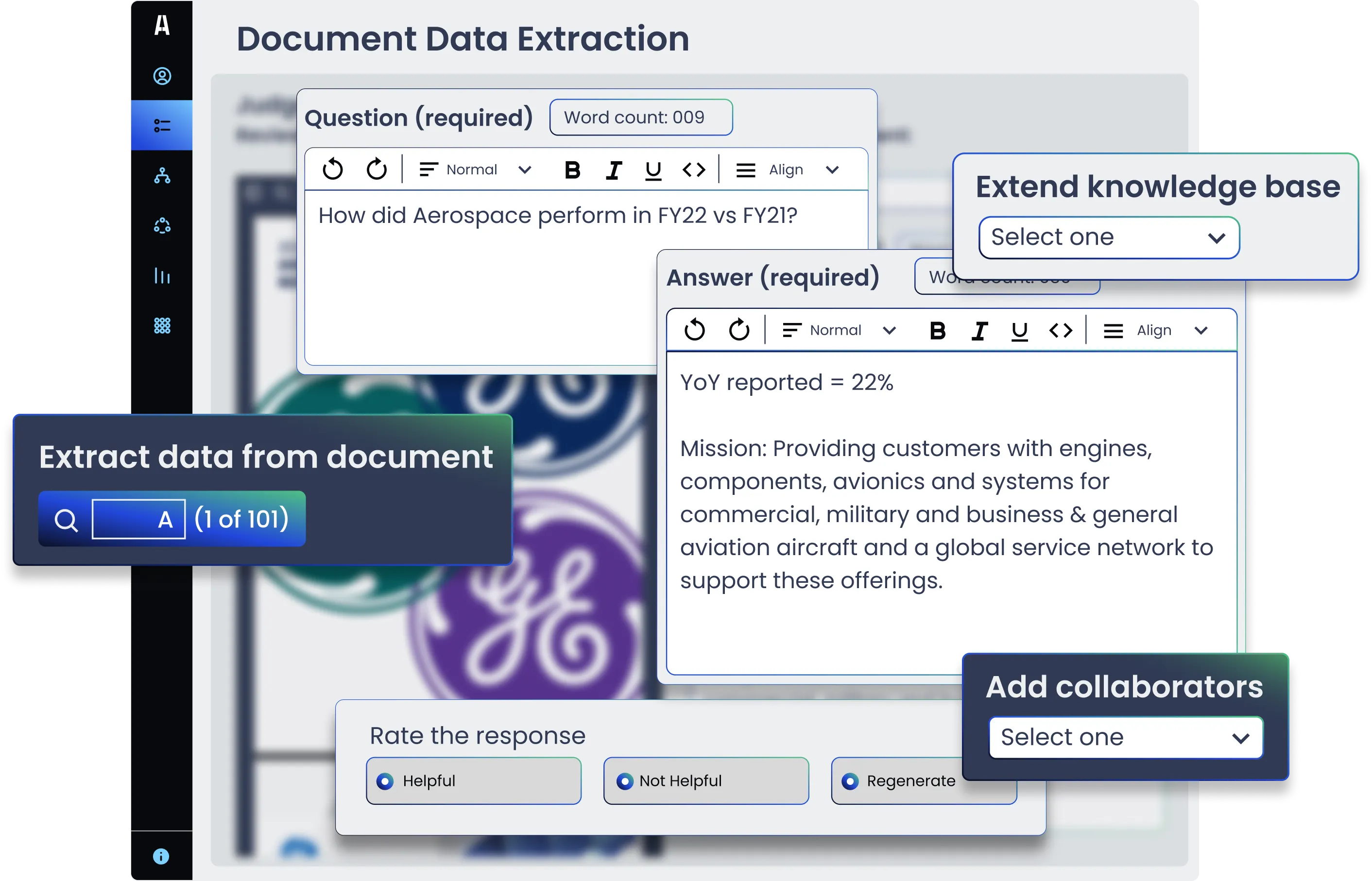Click the undo arrow in the Answer toolbar

pyautogui.click(x=695, y=330)
